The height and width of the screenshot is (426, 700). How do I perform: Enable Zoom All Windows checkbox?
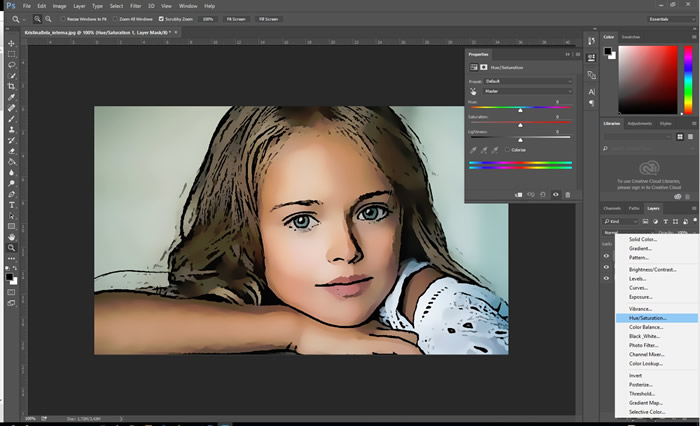(115, 19)
